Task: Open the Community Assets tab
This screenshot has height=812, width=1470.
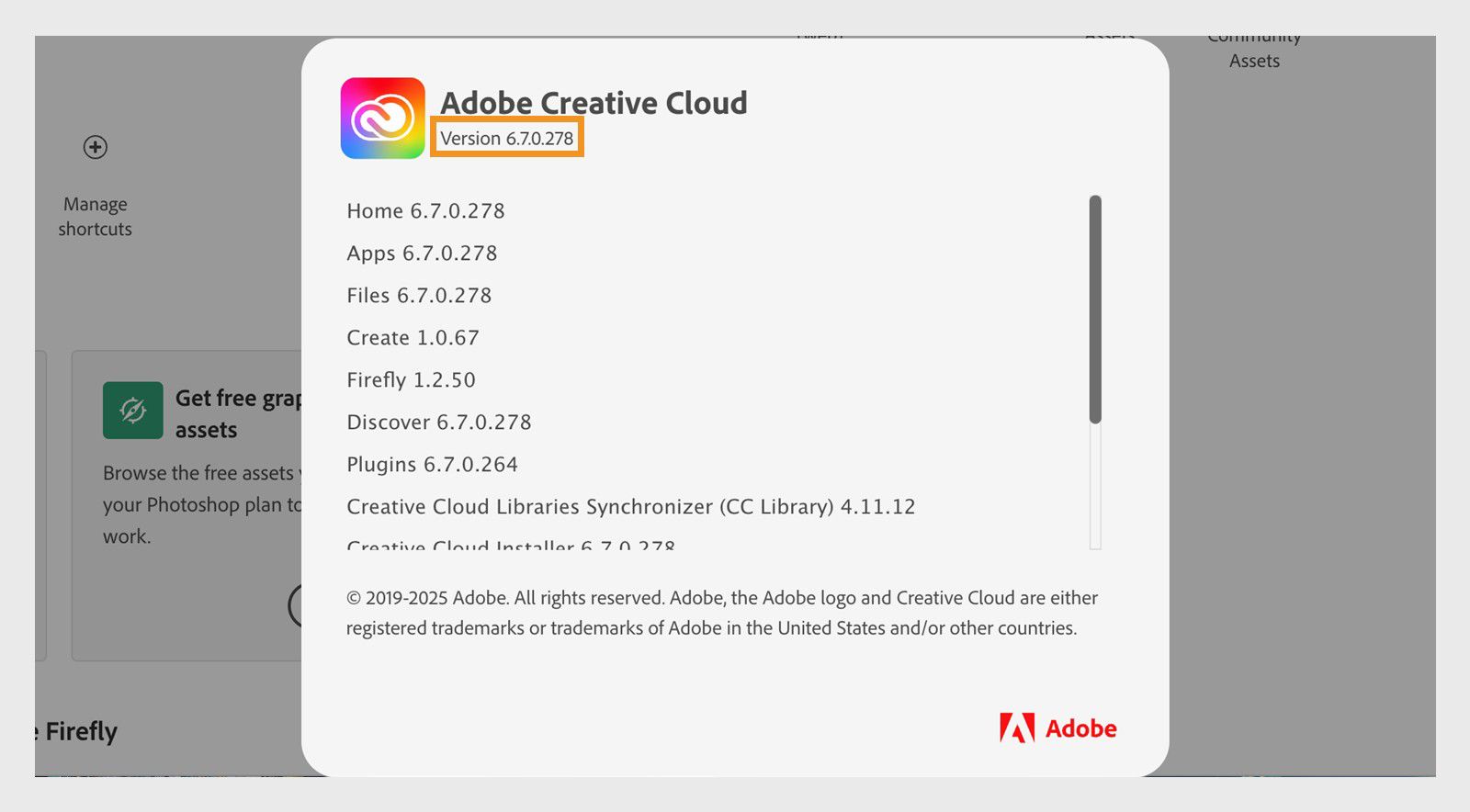Action: 1254,48
